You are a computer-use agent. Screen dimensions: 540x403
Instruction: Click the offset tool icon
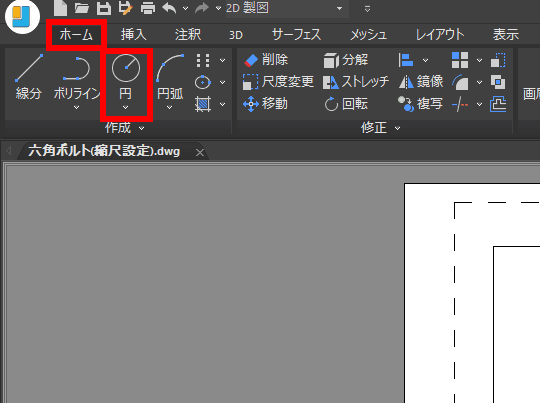tap(498, 104)
